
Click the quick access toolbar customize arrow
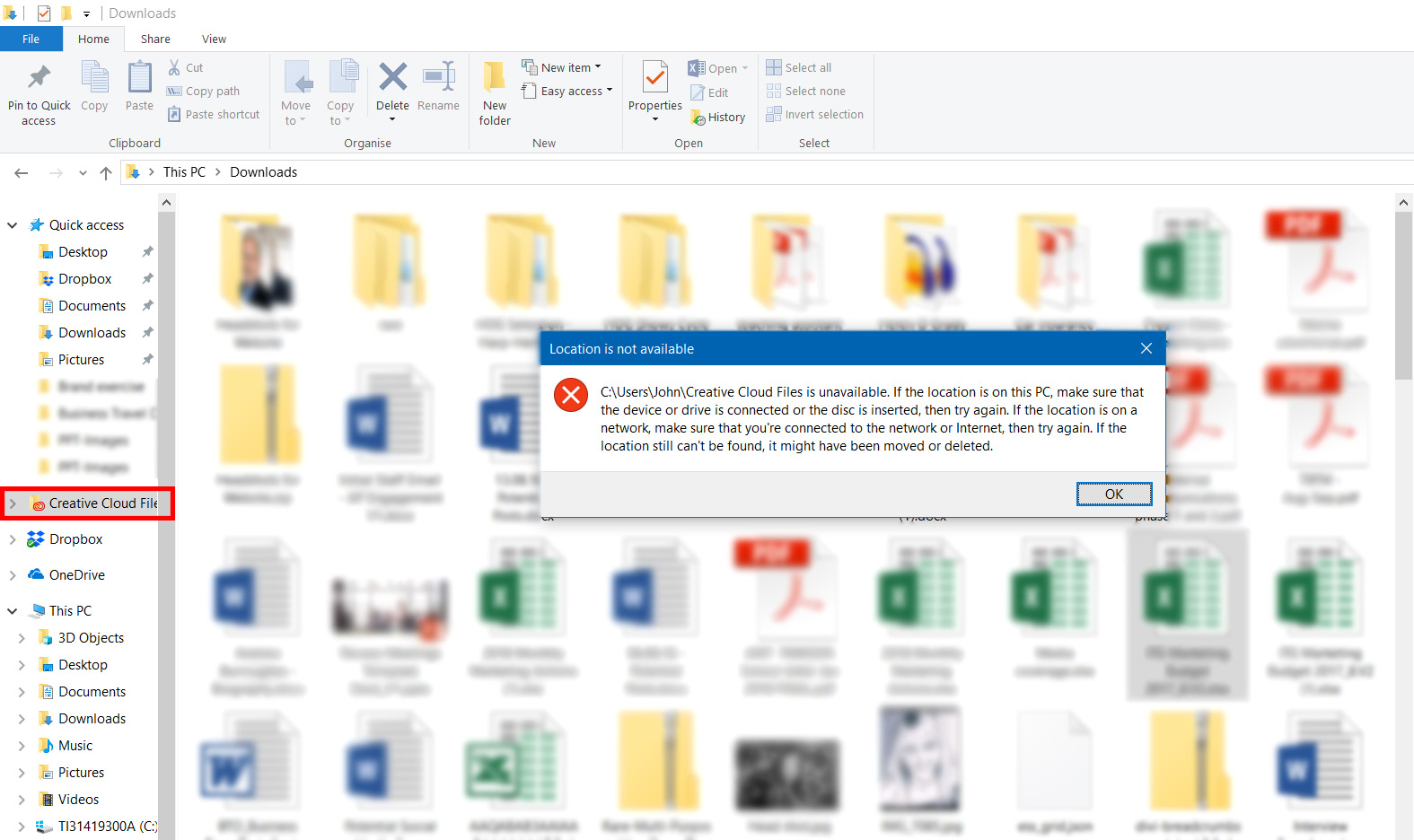(86, 13)
